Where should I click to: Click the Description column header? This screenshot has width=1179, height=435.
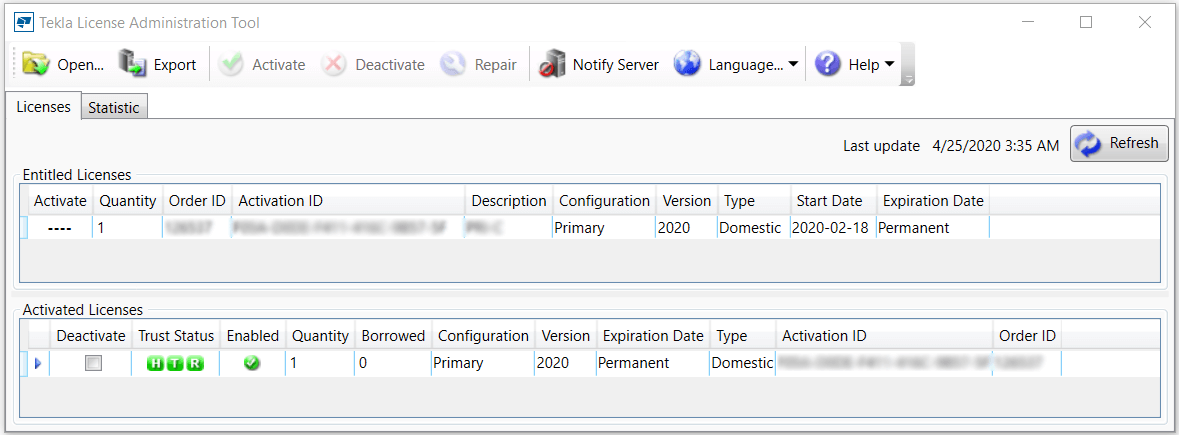click(x=509, y=201)
